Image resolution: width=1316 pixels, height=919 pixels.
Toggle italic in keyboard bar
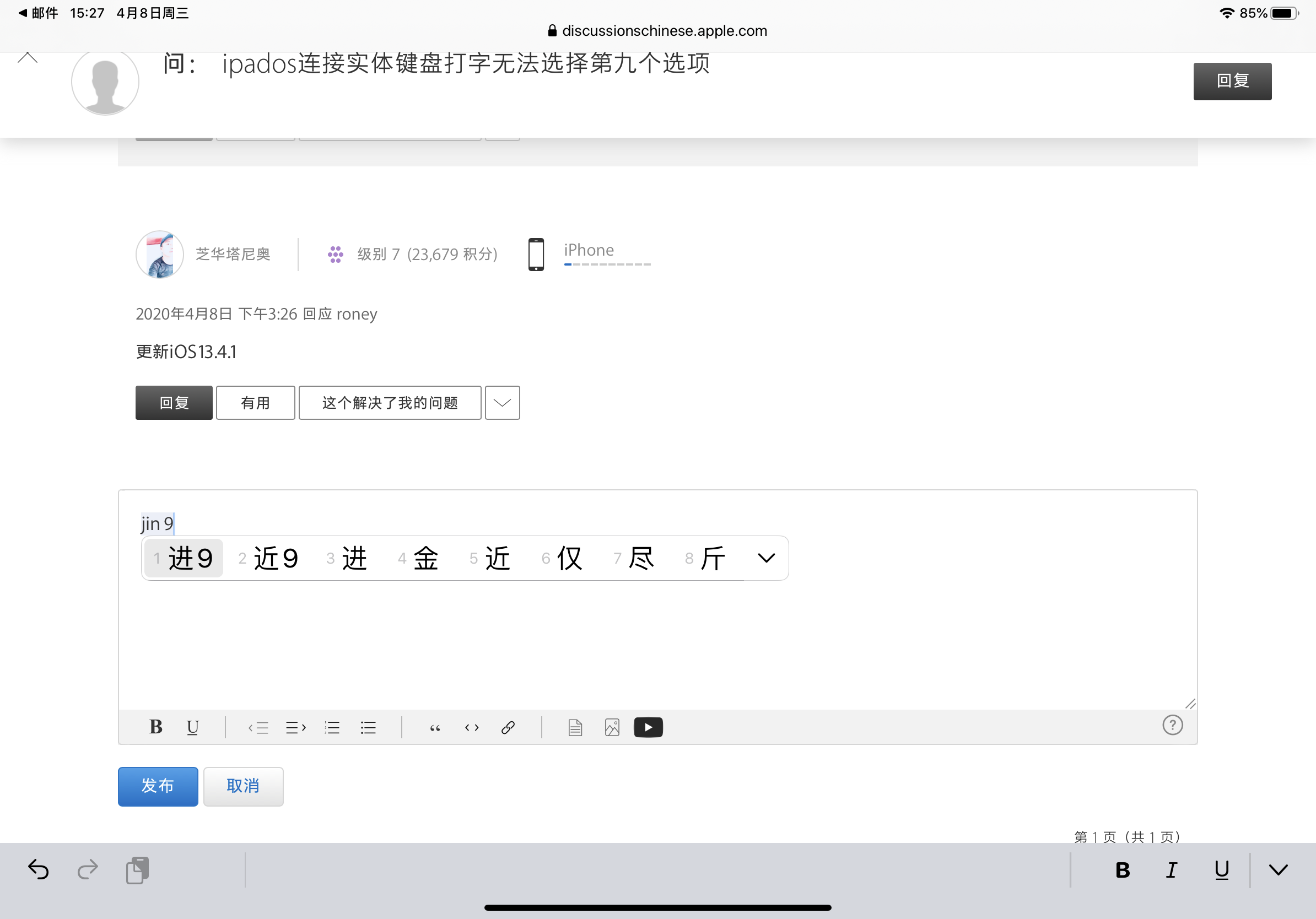[x=1172, y=870]
